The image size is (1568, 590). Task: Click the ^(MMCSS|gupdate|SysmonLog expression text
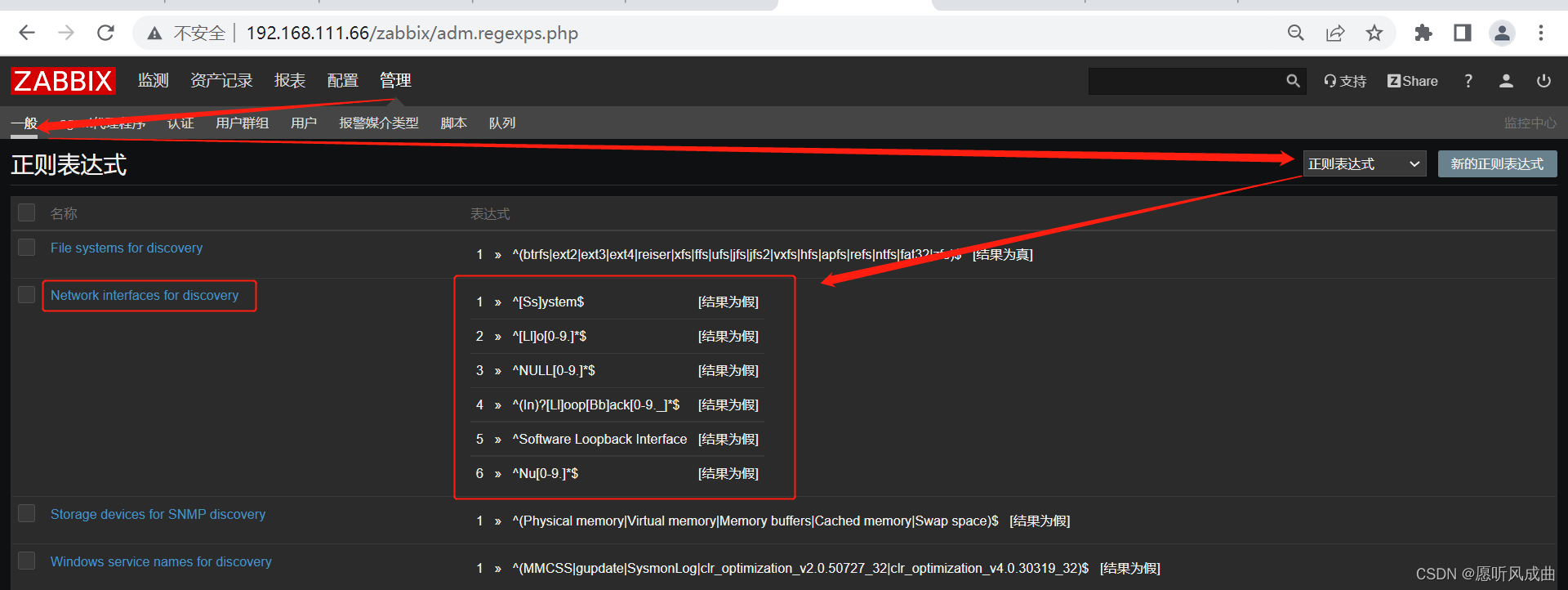[x=800, y=568]
